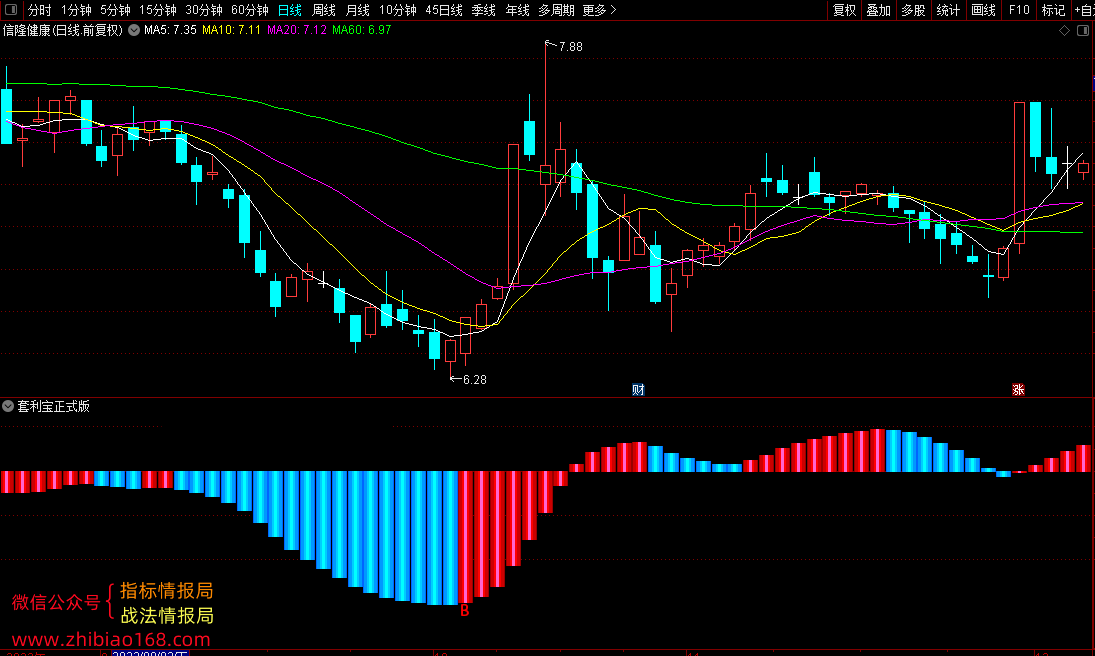The height and width of the screenshot is (656, 1095).
Task: Select the 季线 quarterly chart tab
Action: (x=483, y=10)
